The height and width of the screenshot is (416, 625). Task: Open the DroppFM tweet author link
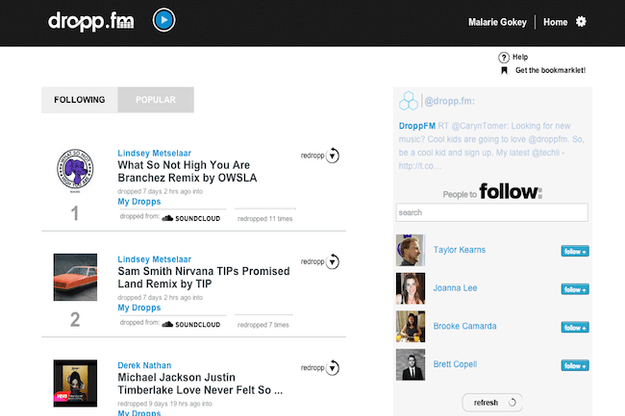coord(417,126)
